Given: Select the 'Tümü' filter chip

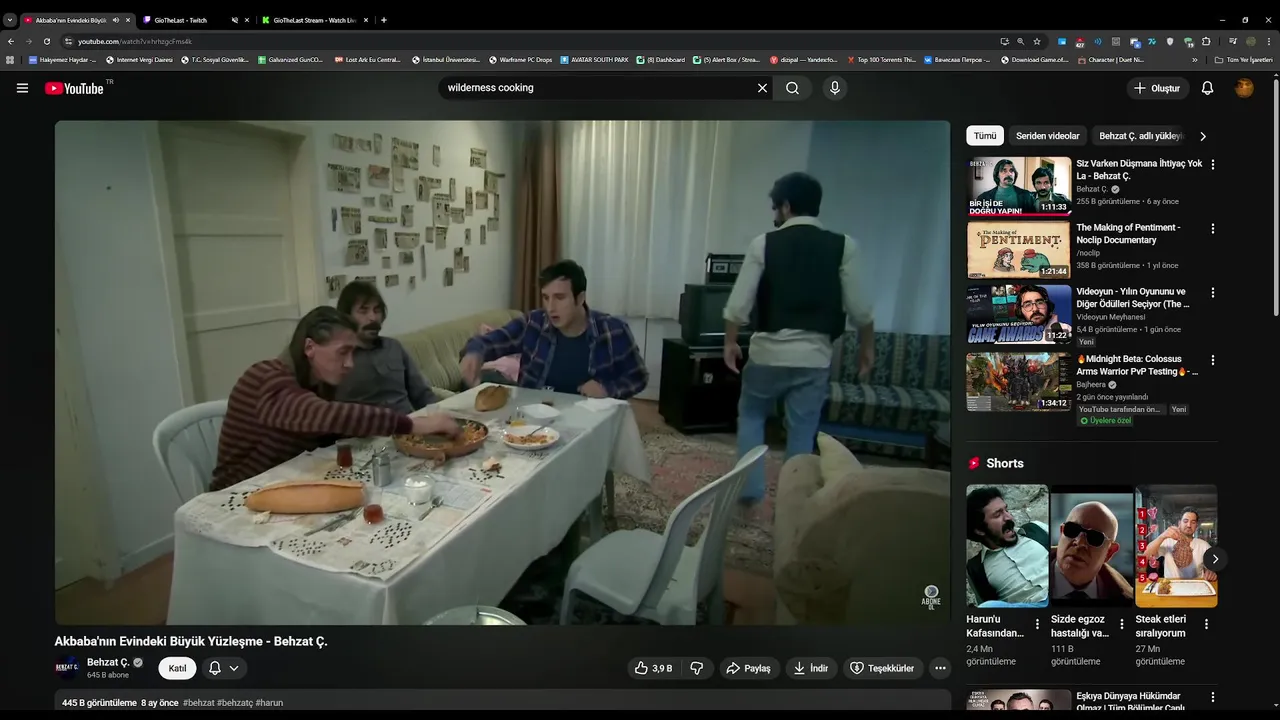Looking at the screenshot, I should 985,136.
